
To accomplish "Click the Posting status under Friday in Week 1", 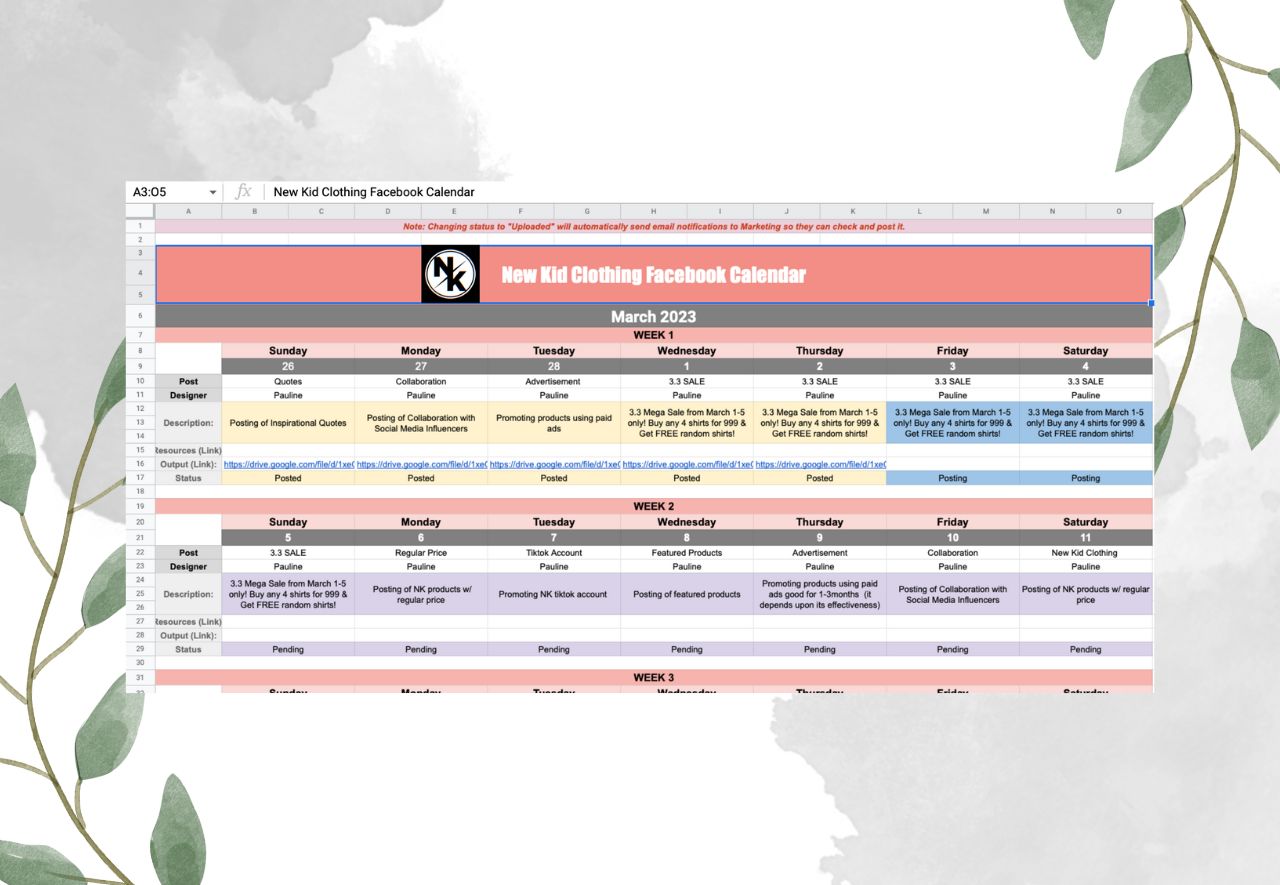I will [x=953, y=478].
